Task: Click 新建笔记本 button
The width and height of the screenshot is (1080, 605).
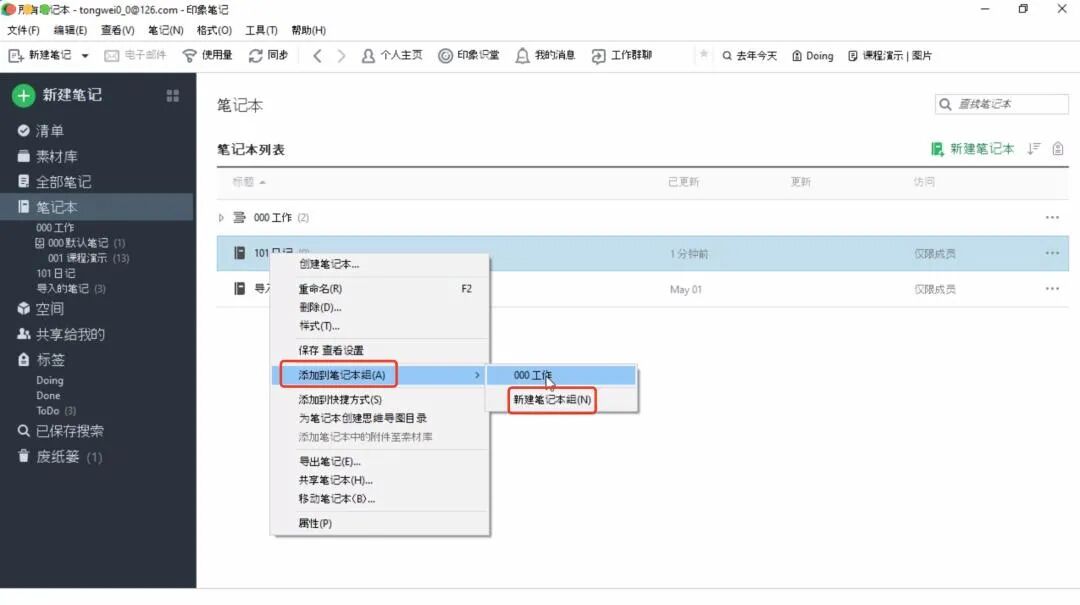Action: 973,149
